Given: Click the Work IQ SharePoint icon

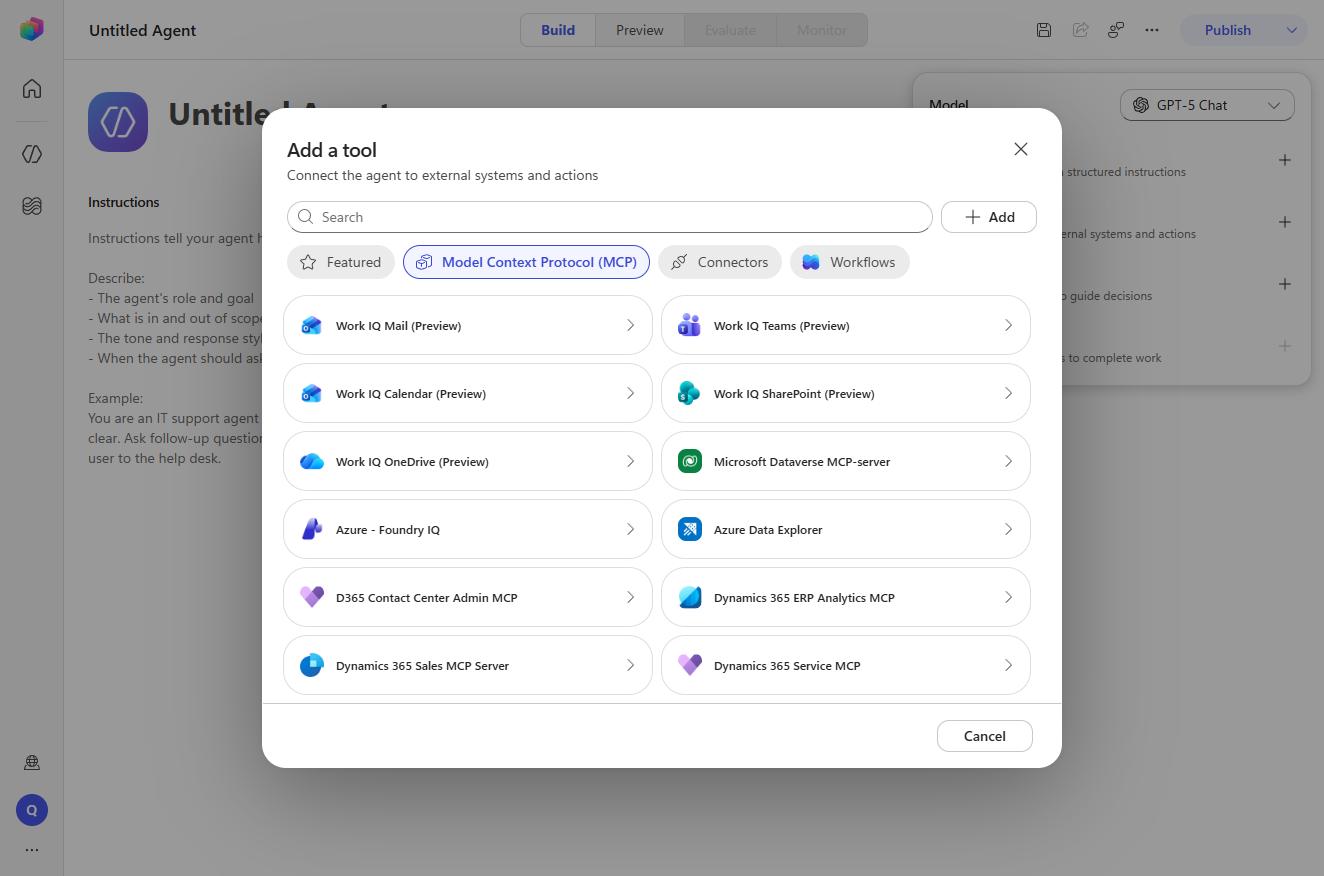Looking at the screenshot, I should click(689, 393).
